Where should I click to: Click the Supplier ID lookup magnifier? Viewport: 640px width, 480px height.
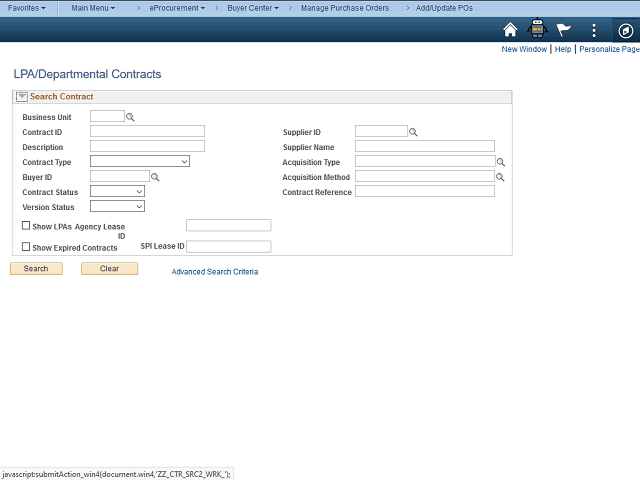pos(413,132)
